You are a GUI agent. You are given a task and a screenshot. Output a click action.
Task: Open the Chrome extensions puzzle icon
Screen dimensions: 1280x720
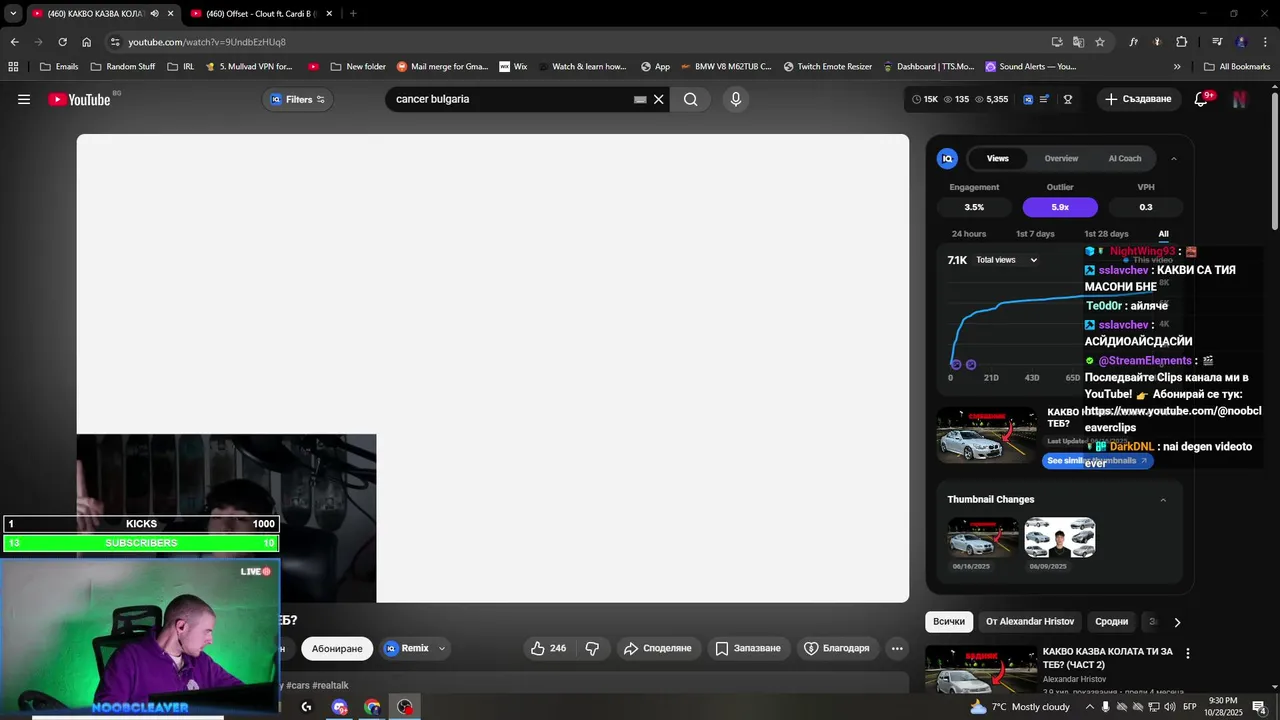1181,42
